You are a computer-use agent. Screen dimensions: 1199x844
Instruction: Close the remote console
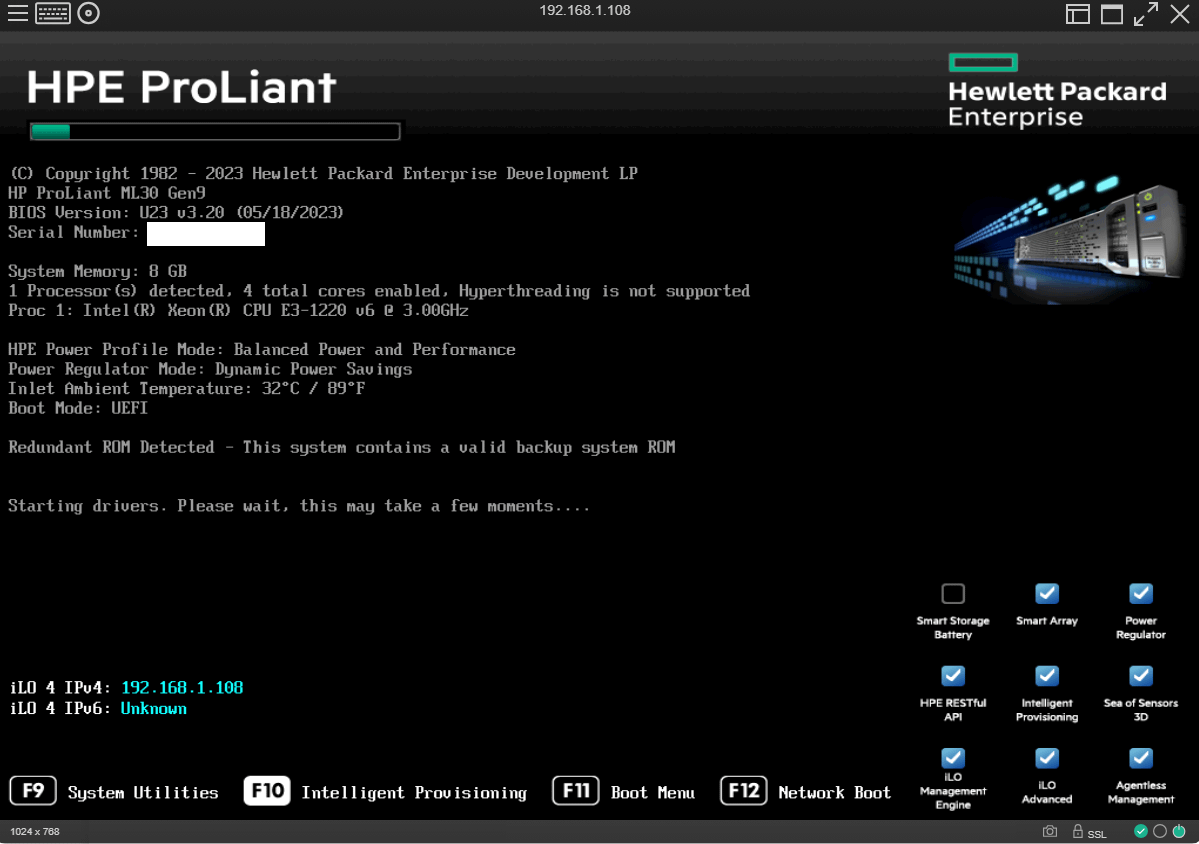tap(1180, 14)
